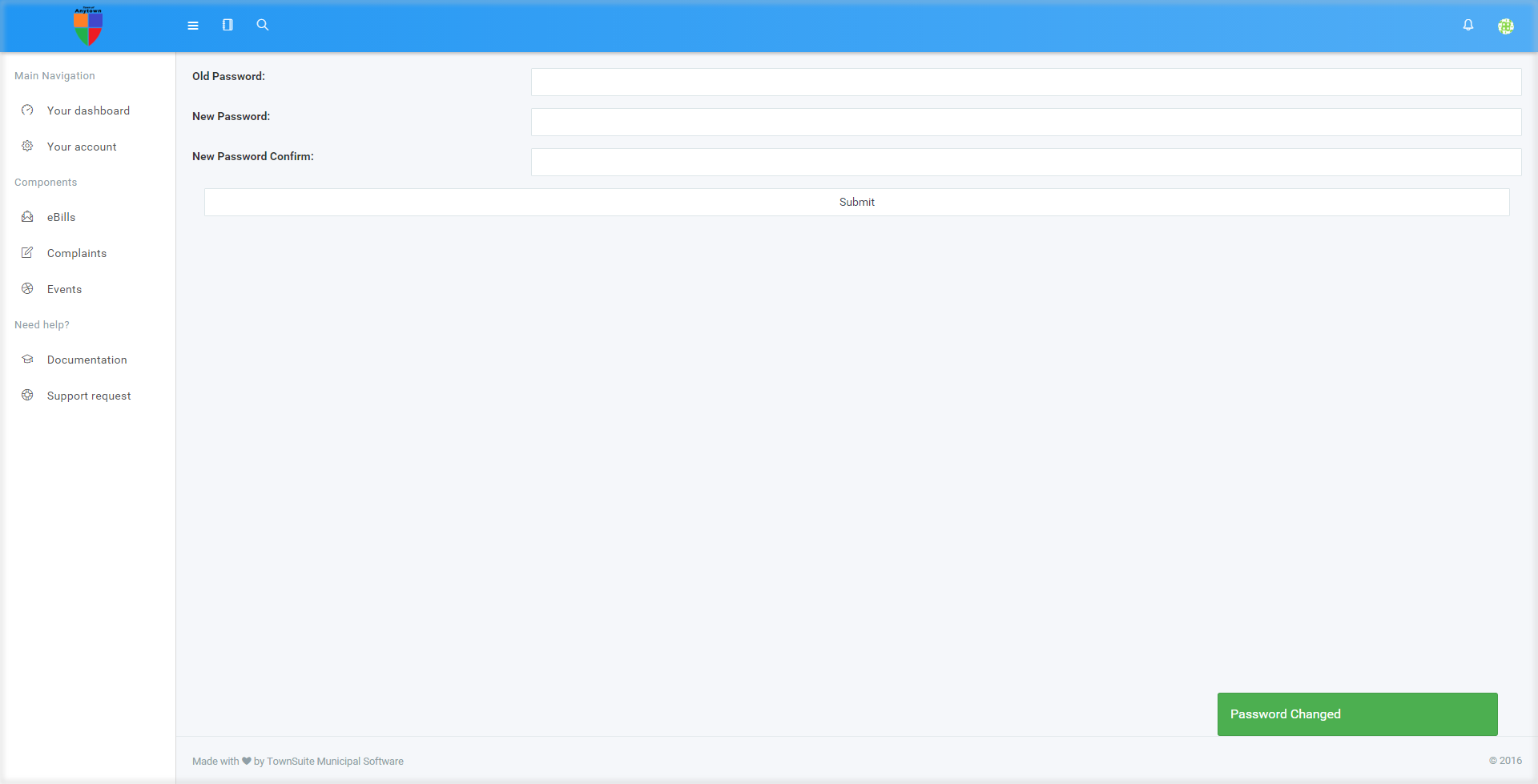
Task: Click the book panel icon in header
Action: click(227, 25)
